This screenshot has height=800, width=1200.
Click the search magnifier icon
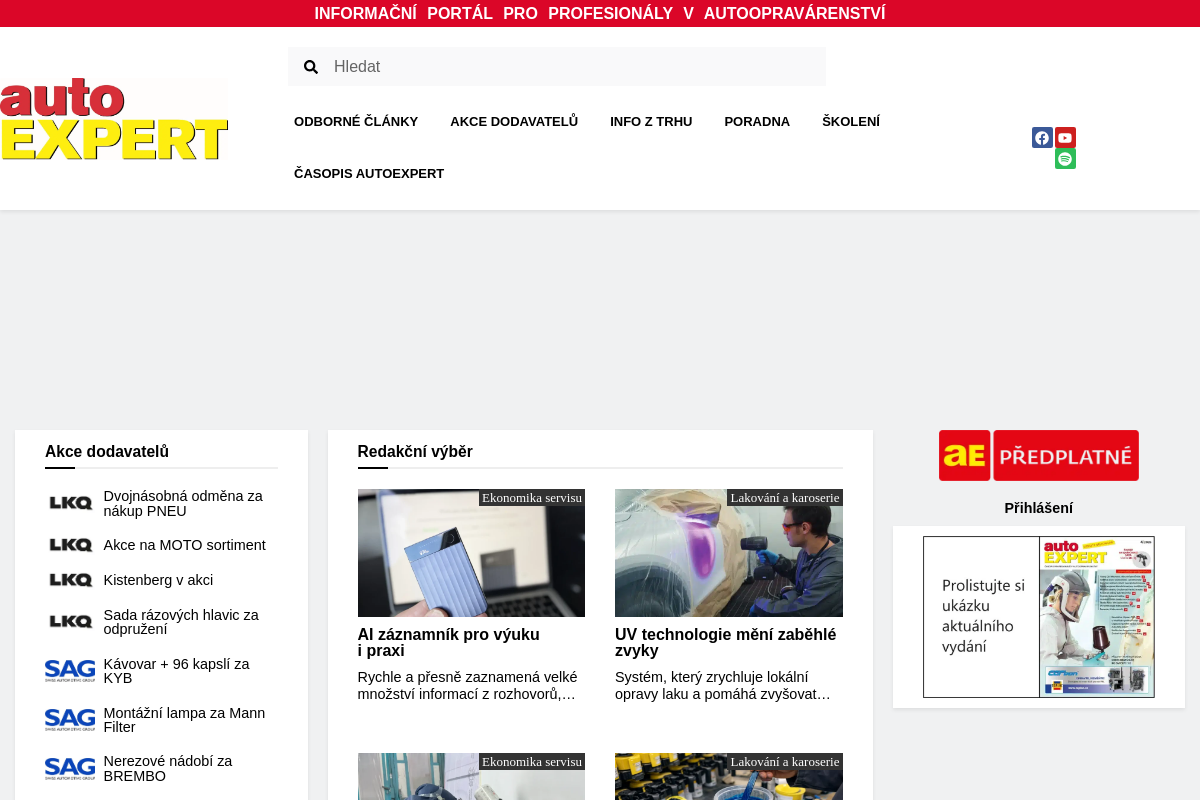click(311, 67)
